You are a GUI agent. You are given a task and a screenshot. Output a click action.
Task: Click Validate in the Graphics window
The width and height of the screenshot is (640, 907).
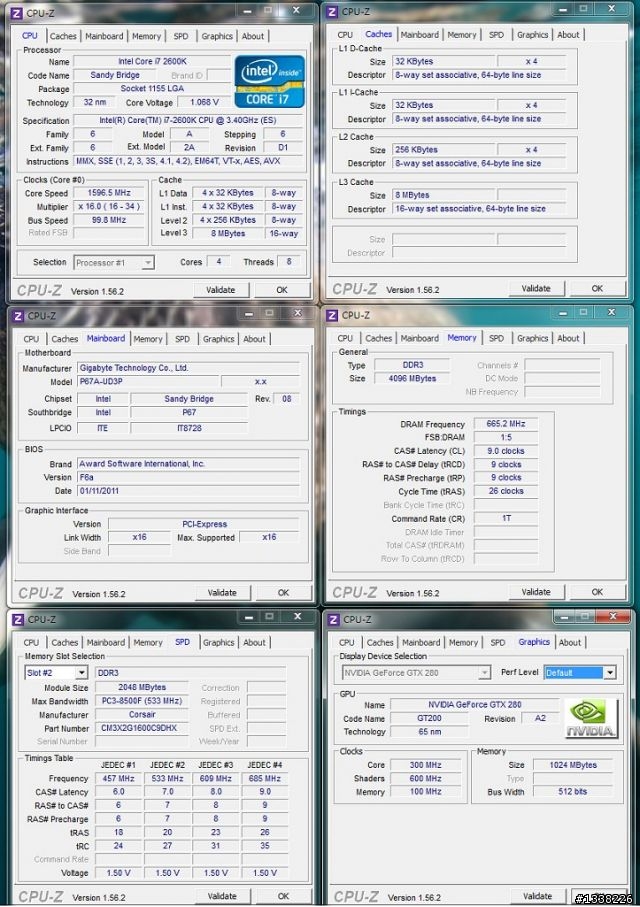pos(538,895)
